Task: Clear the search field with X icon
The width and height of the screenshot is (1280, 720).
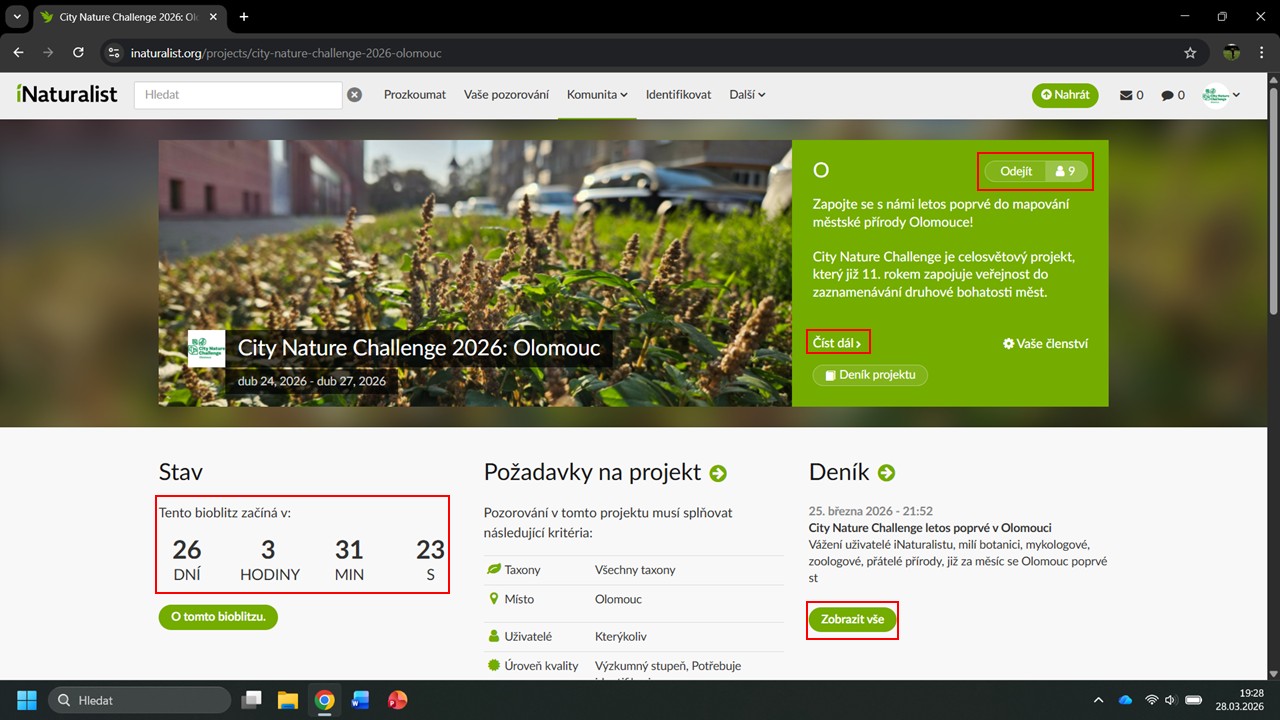Action: 354,95
